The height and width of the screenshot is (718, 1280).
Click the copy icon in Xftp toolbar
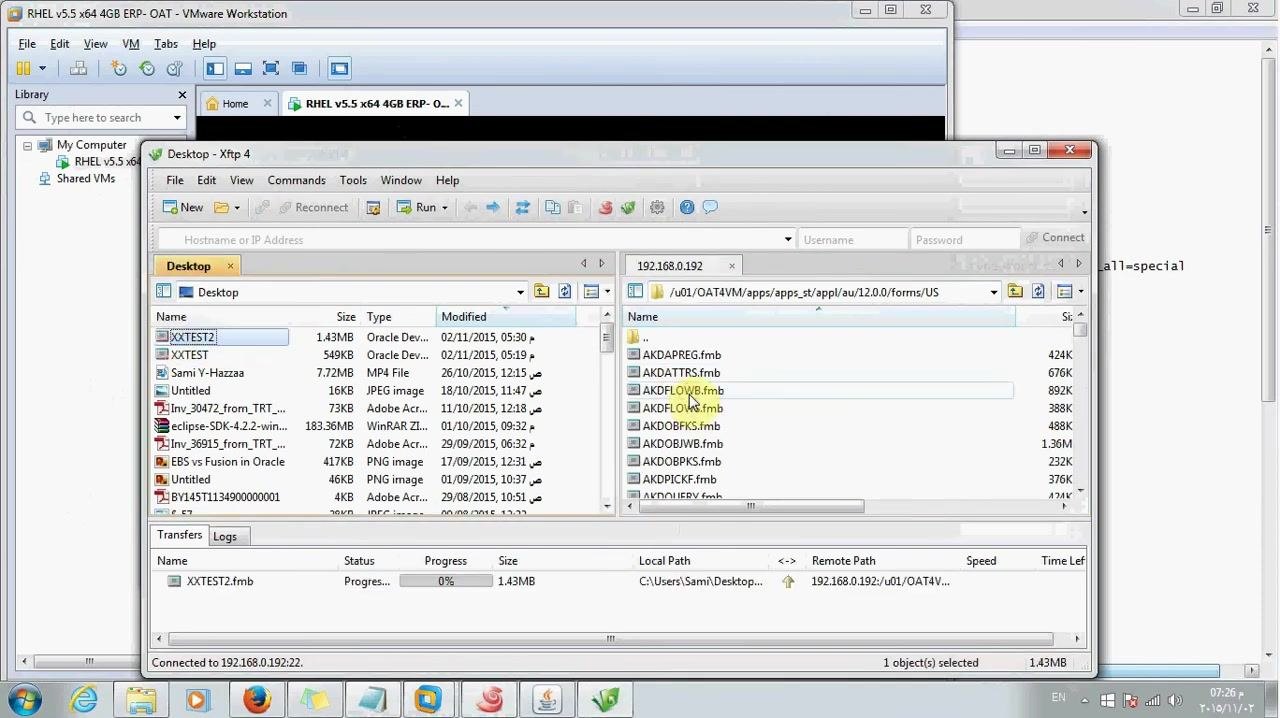tap(553, 207)
